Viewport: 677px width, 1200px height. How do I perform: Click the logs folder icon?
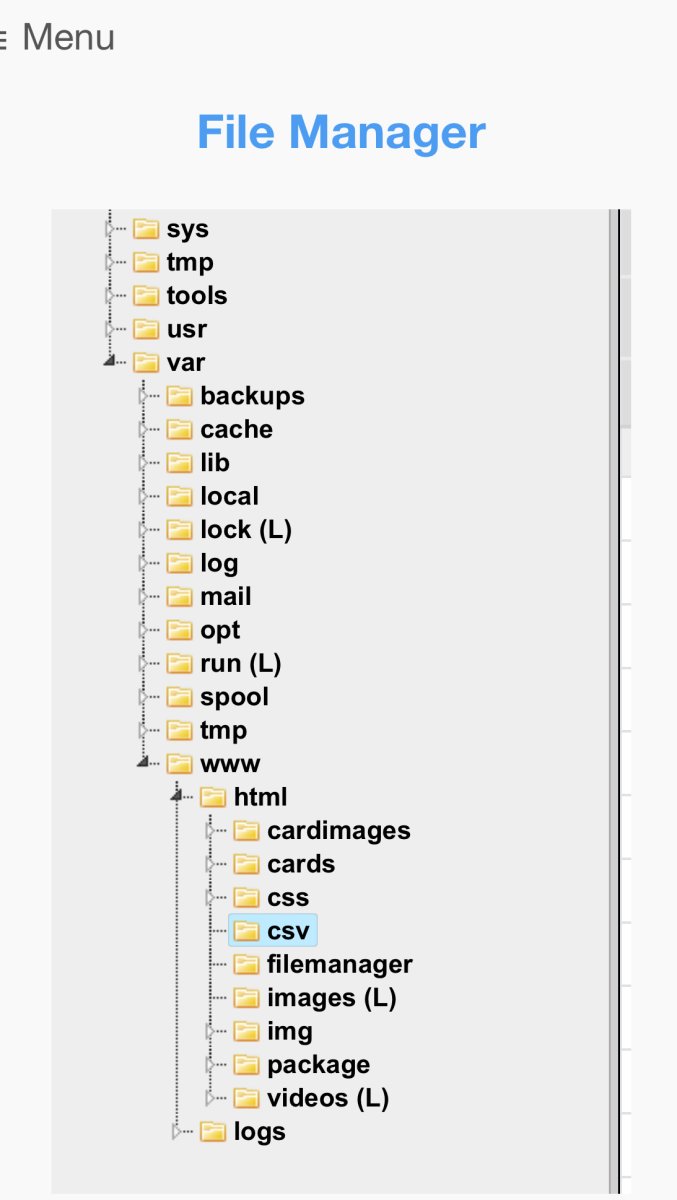click(x=213, y=1132)
